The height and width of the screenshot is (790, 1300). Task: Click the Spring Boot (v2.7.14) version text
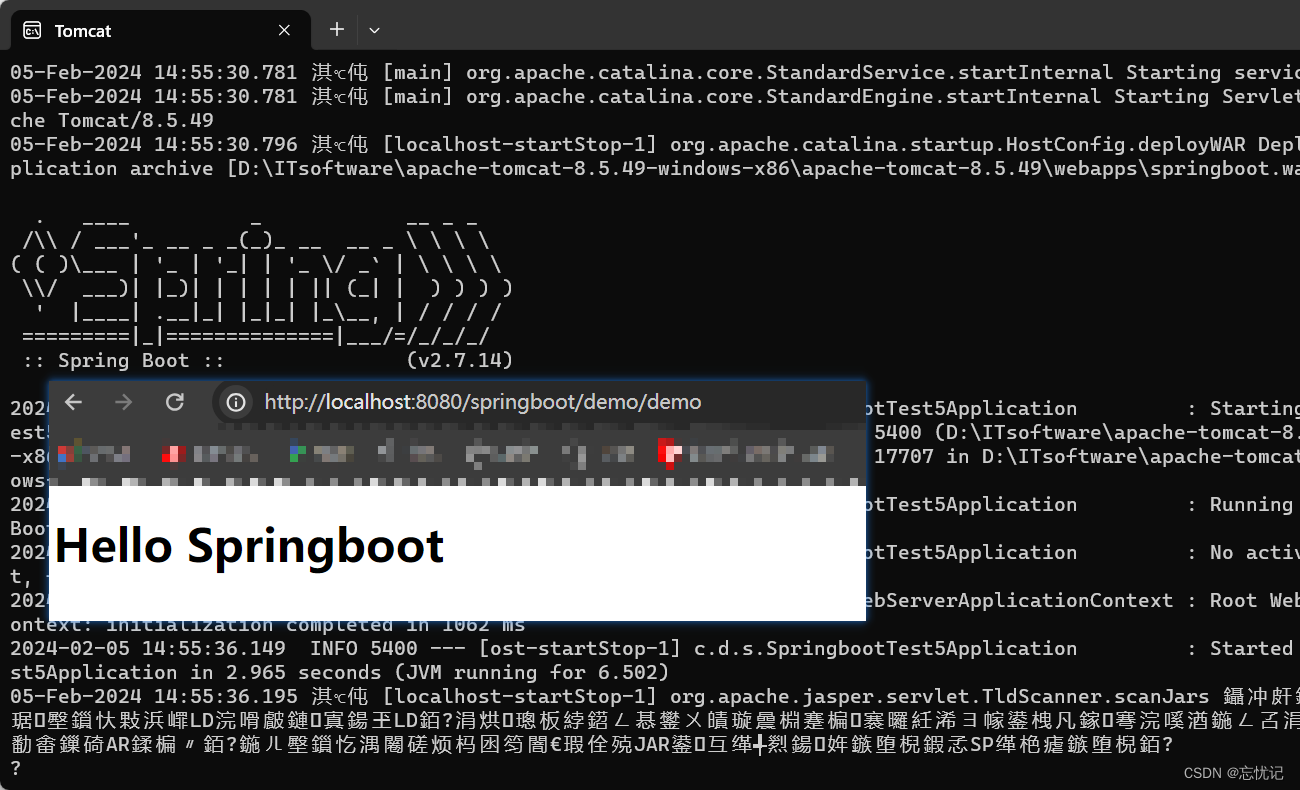tap(460, 360)
